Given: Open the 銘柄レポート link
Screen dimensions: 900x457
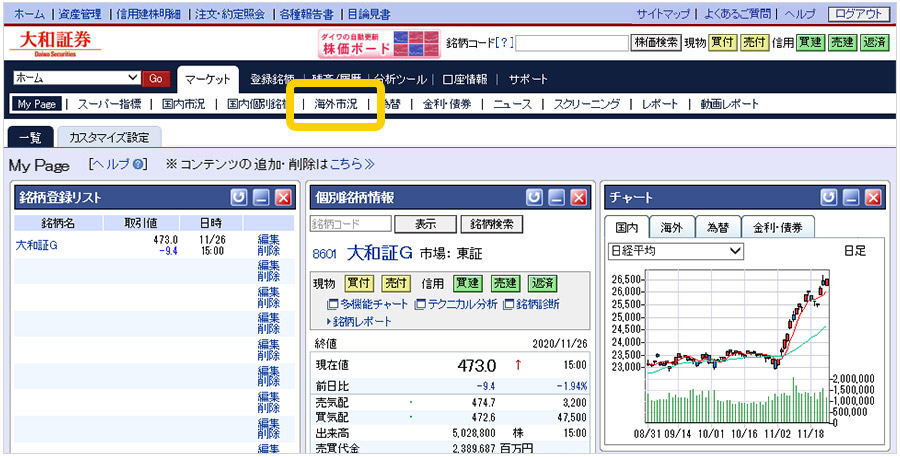Looking at the screenshot, I should [359, 322].
